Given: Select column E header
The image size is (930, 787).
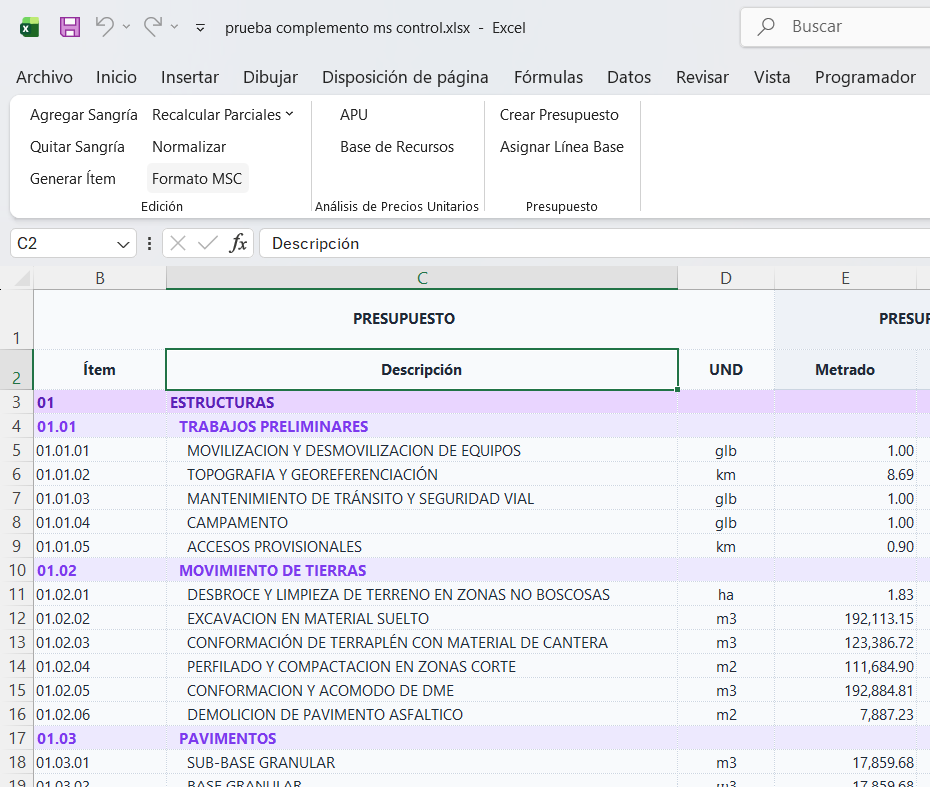Looking at the screenshot, I should click(846, 278).
